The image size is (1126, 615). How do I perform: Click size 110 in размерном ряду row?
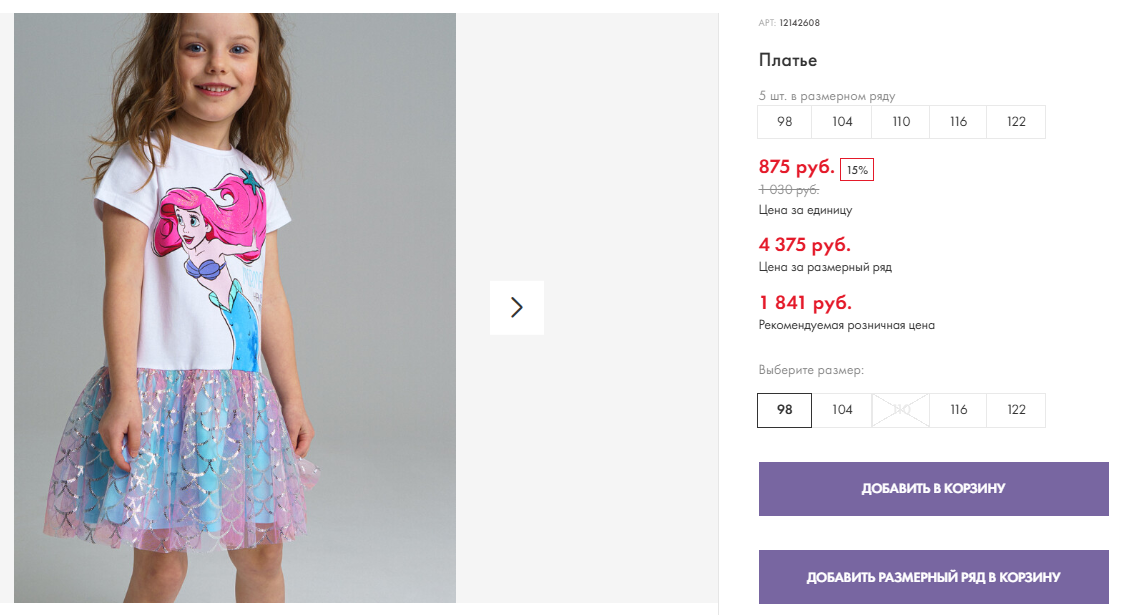(900, 122)
